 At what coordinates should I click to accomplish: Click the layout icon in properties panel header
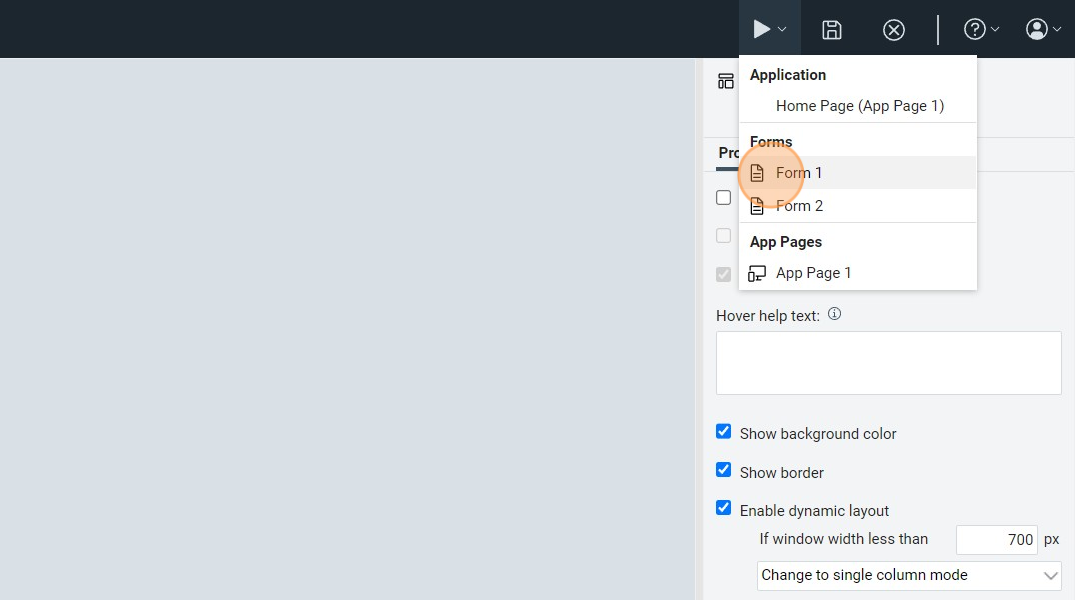click(726, 81)
